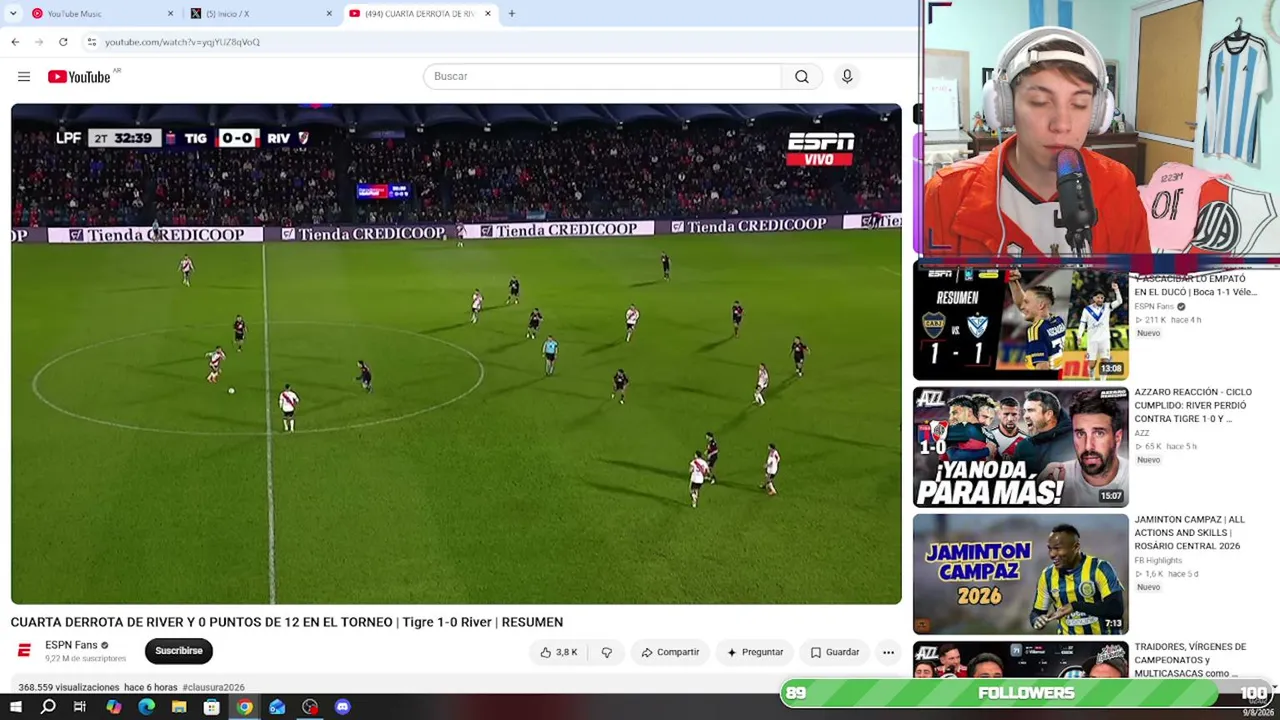Open site information icon in address bar
Viewport: 1280px width, 720px height.
coord(91,42)
